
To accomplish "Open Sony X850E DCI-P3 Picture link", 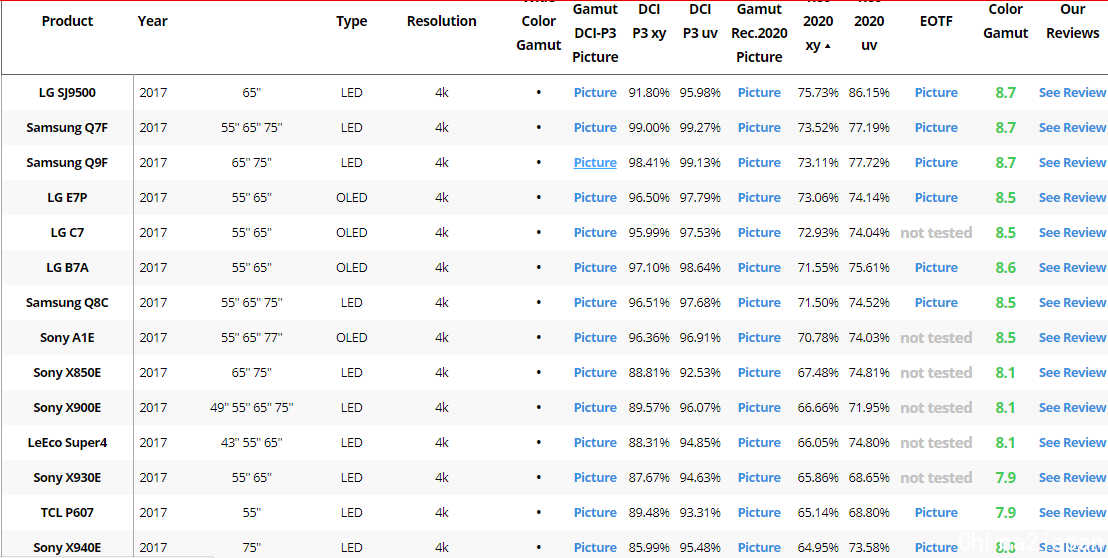I will [595, 372].
